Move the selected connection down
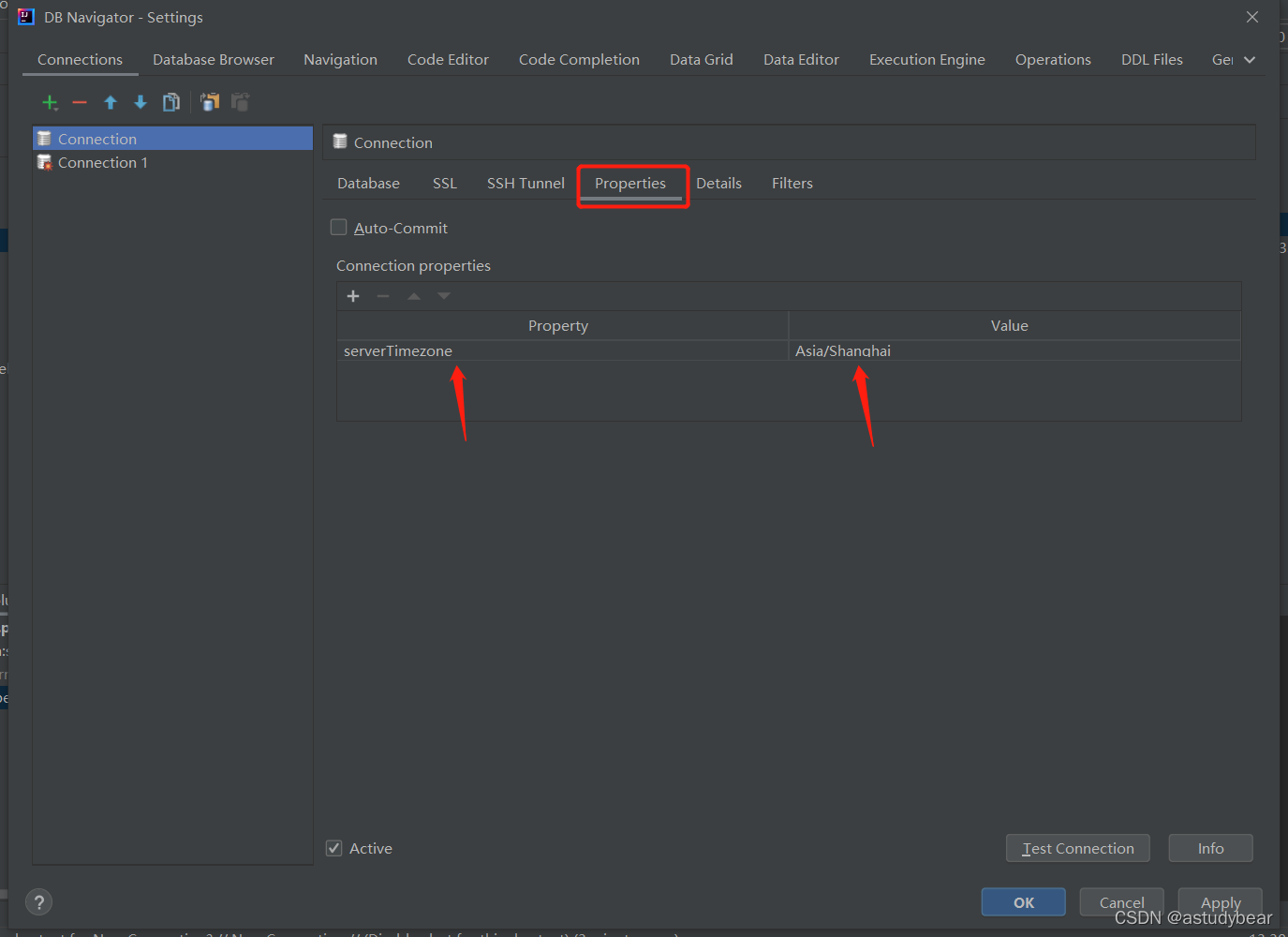Image resolution: width=1288 pixels, height=937 pixels. click(140, 102)
